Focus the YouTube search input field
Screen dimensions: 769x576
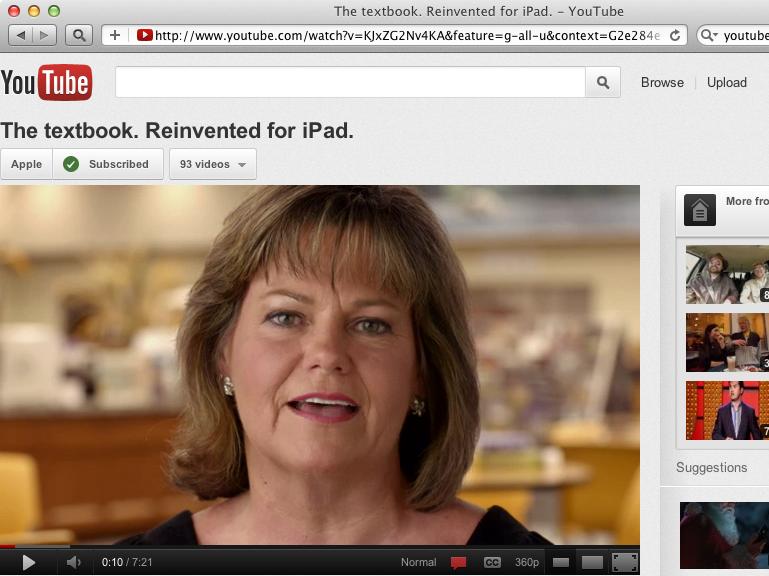[x=350, y=82]
